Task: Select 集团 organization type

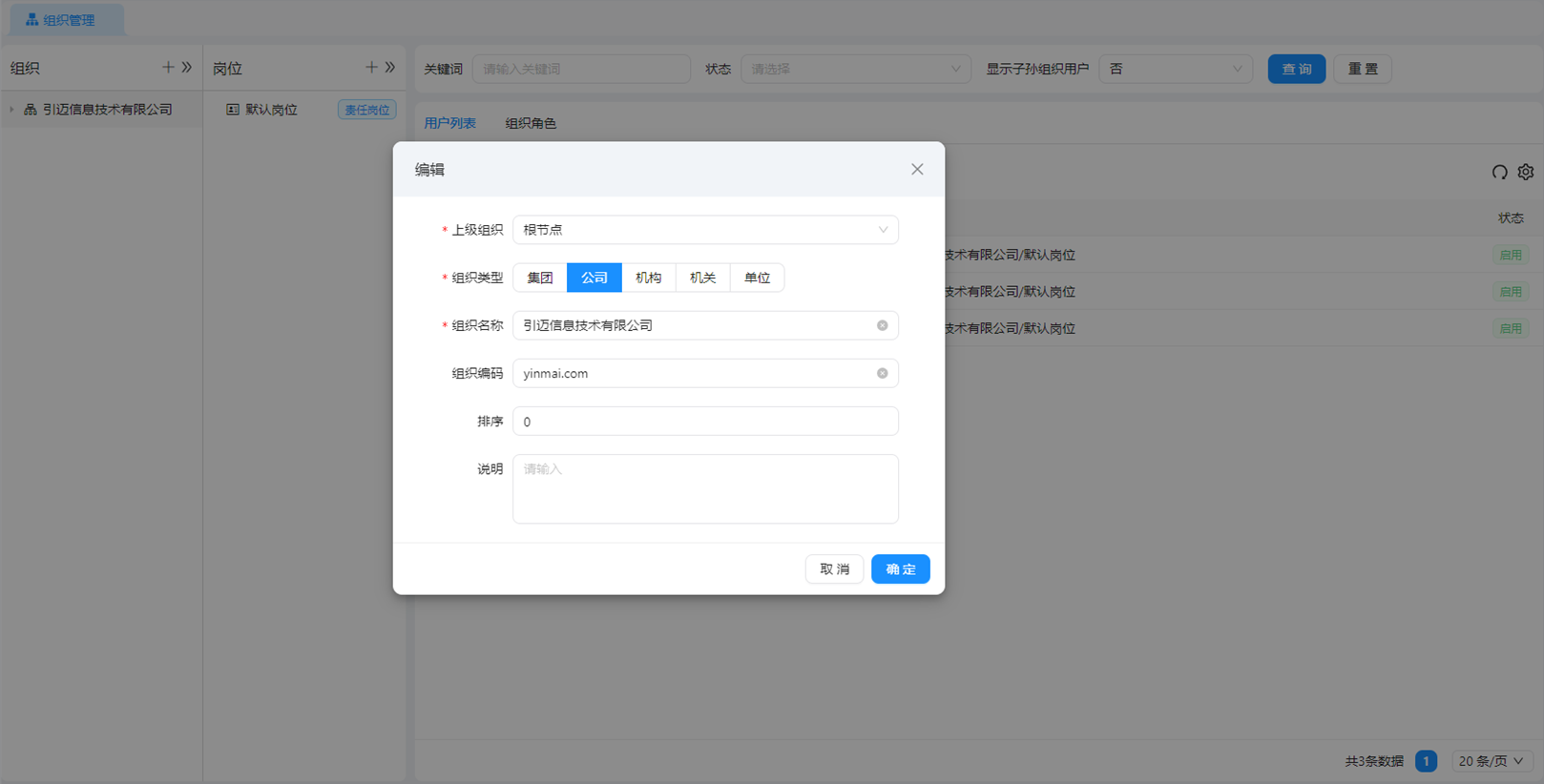Action: click(540, 278)
